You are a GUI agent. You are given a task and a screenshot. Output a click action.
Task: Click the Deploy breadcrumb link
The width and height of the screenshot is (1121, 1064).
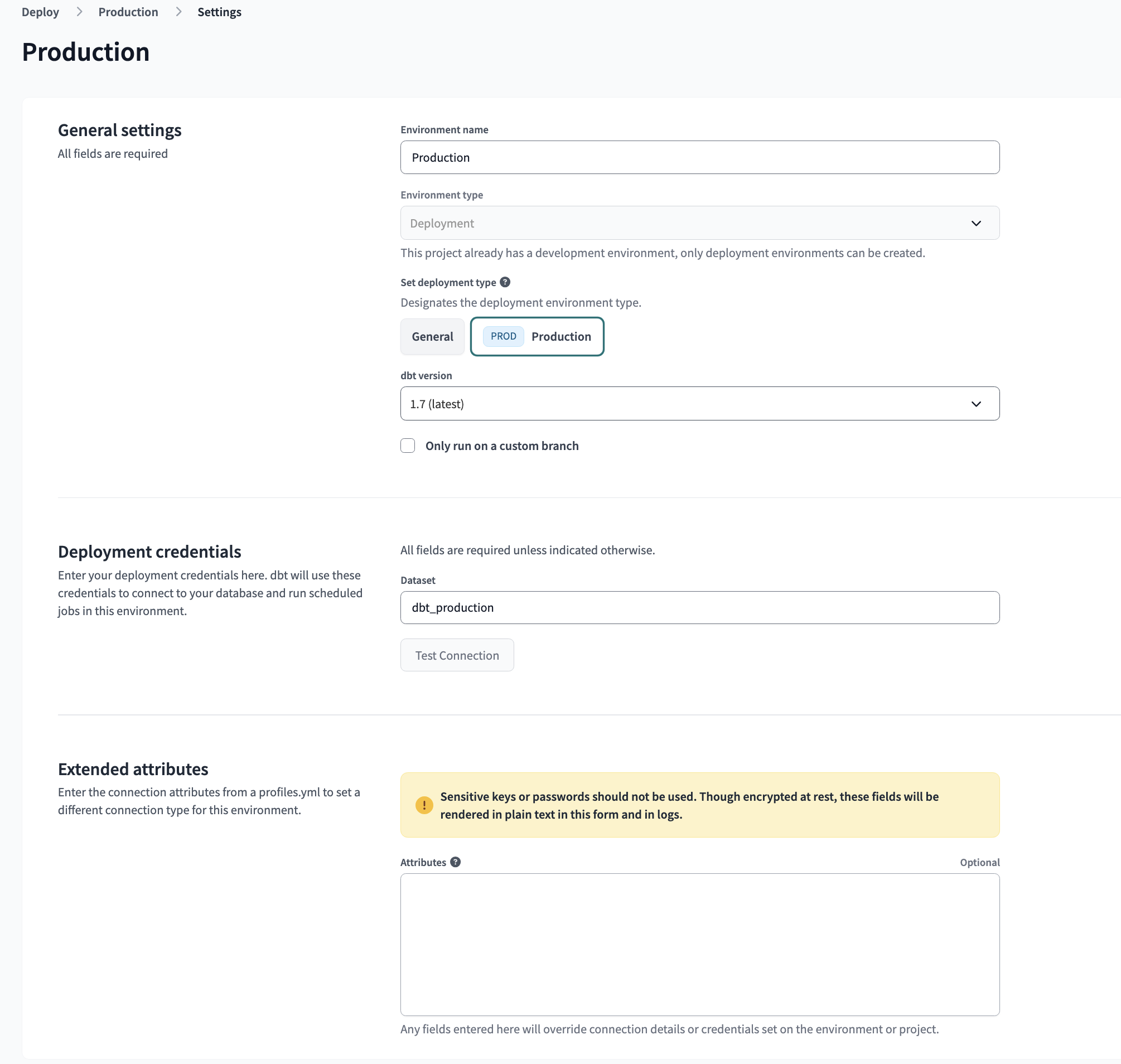[40, 12]
